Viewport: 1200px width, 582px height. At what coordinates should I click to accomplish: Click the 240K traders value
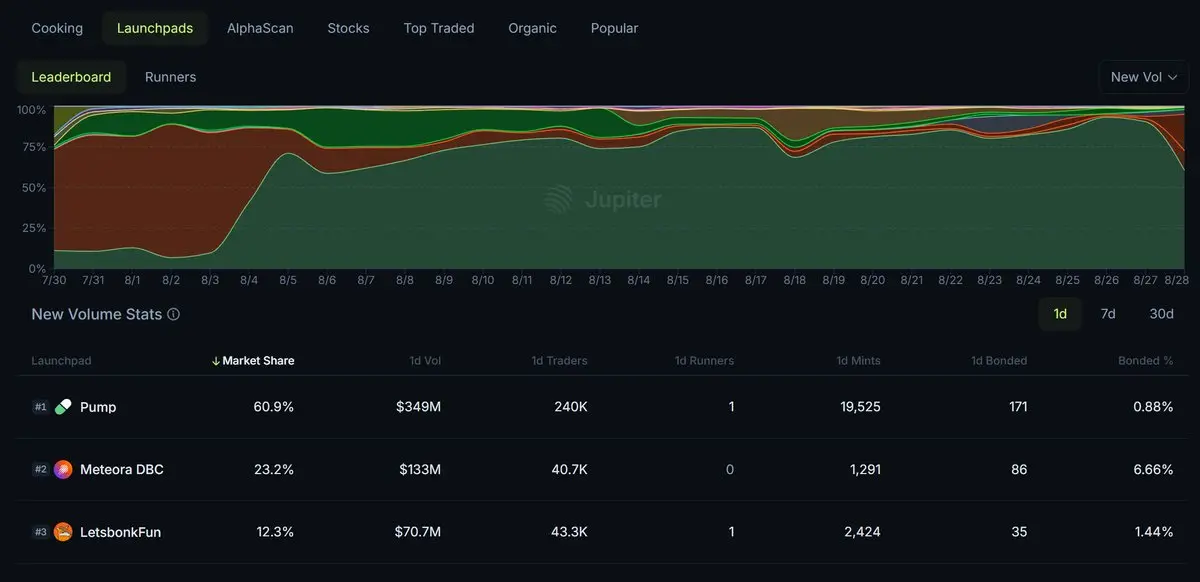coord(570,407)
